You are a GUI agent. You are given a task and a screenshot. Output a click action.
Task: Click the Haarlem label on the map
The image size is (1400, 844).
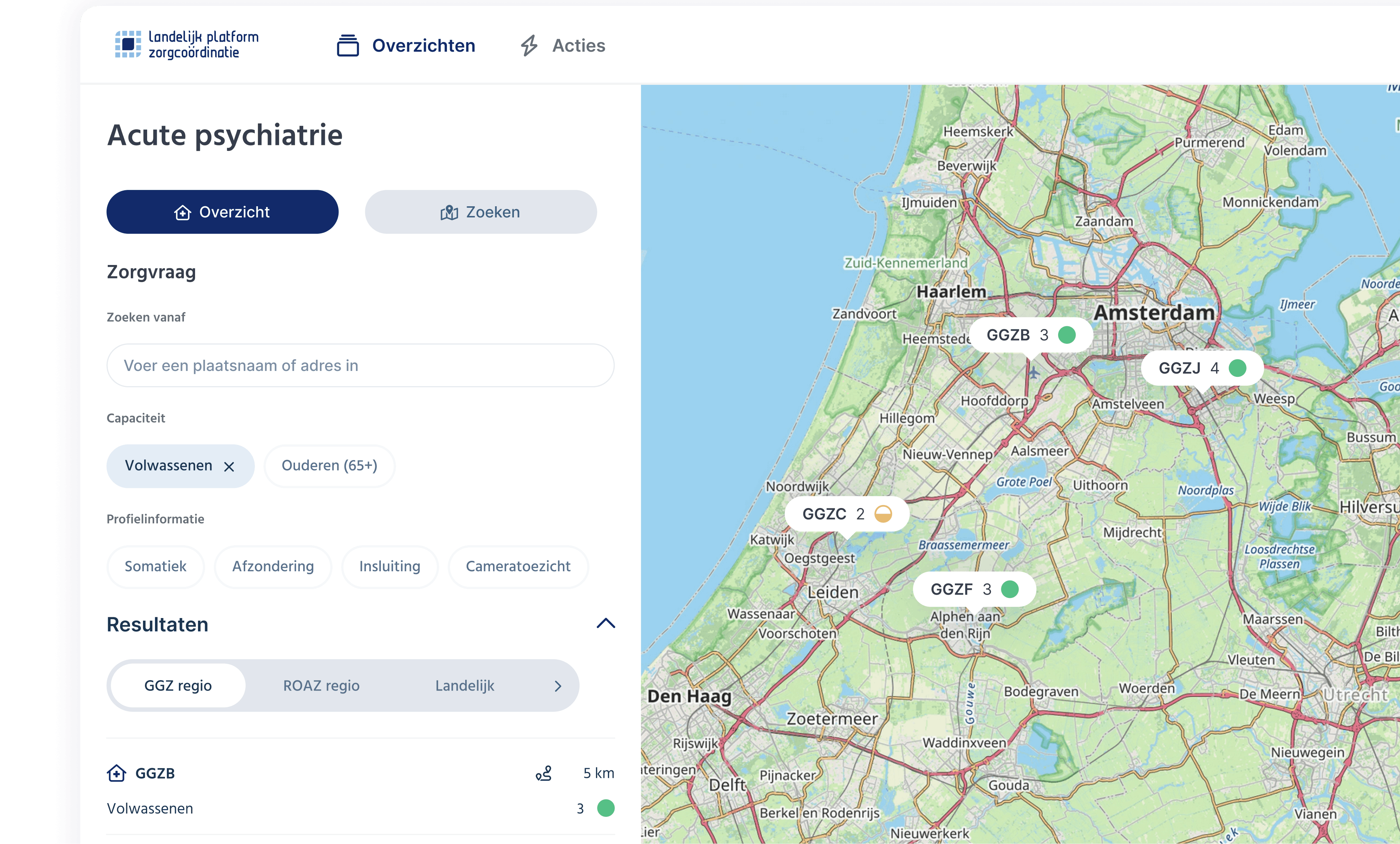pyautogui.click(x=951, y=292)
